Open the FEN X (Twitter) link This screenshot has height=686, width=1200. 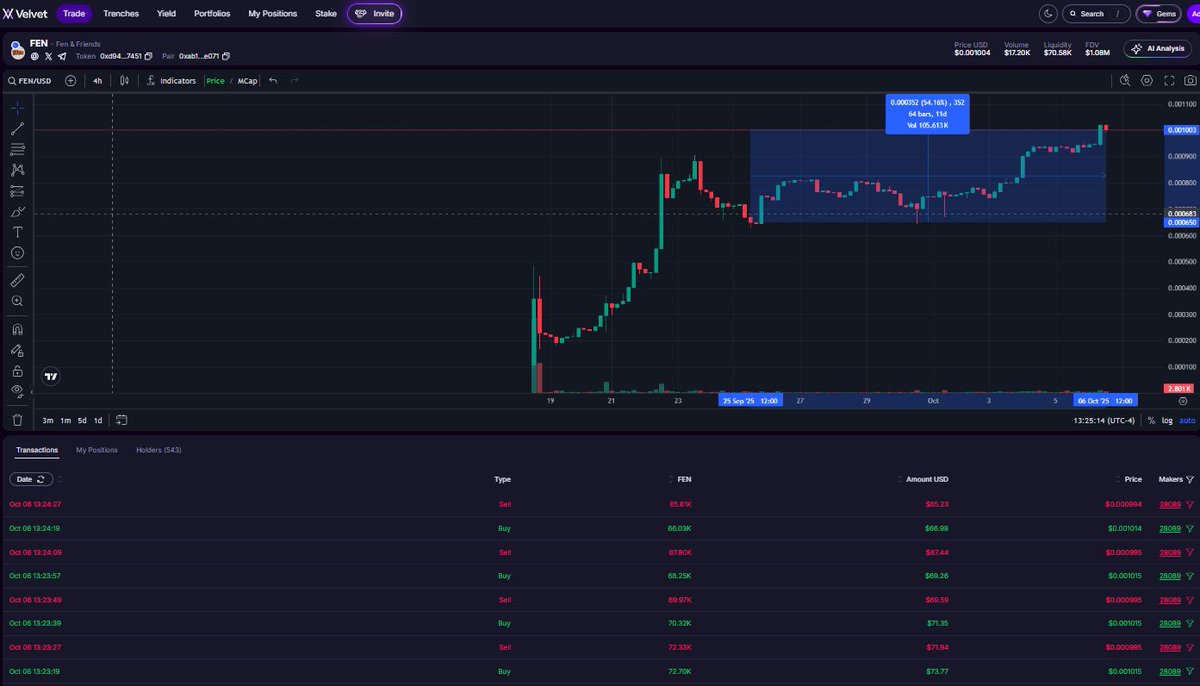(48, 56)
